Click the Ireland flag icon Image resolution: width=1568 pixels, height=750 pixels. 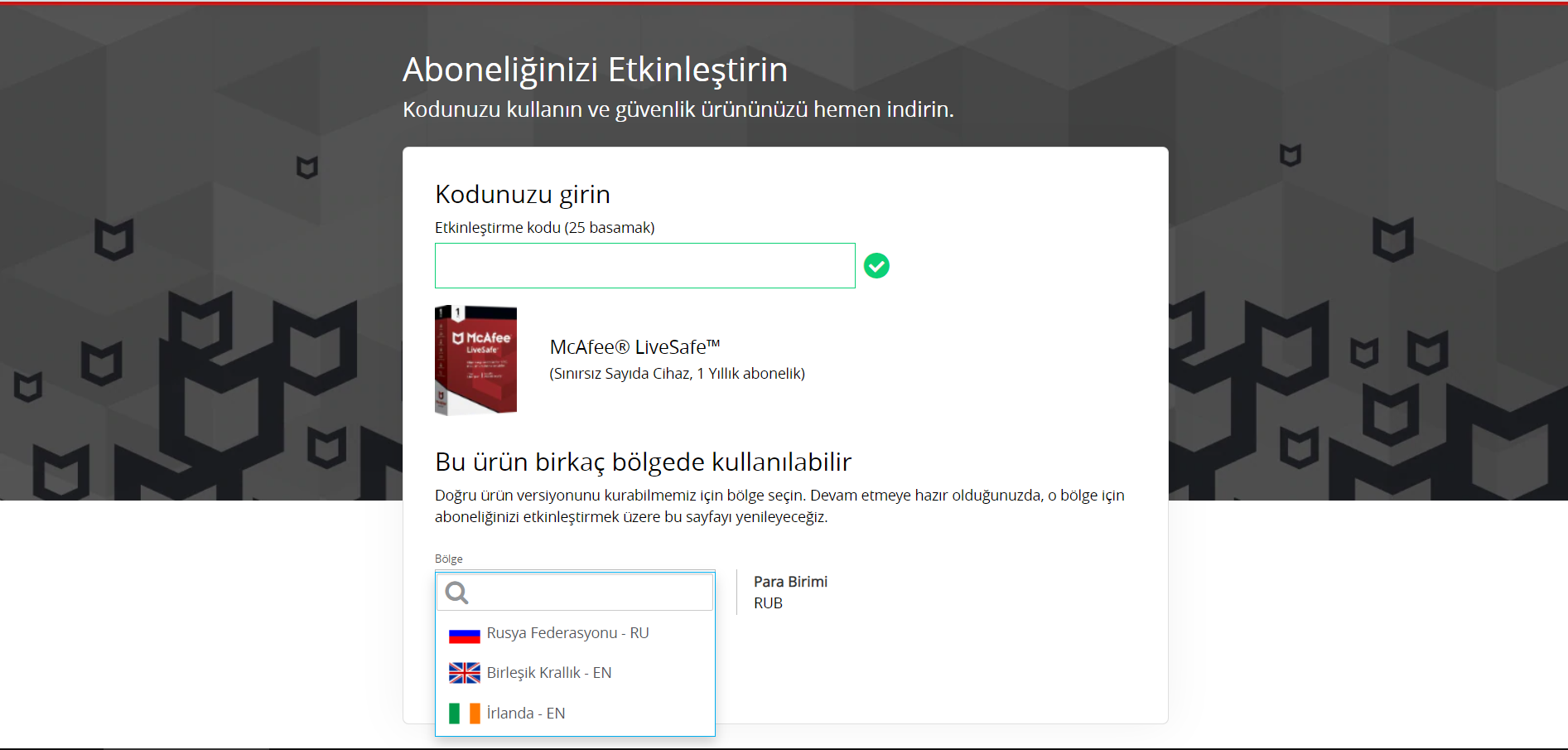click(464, 714)
